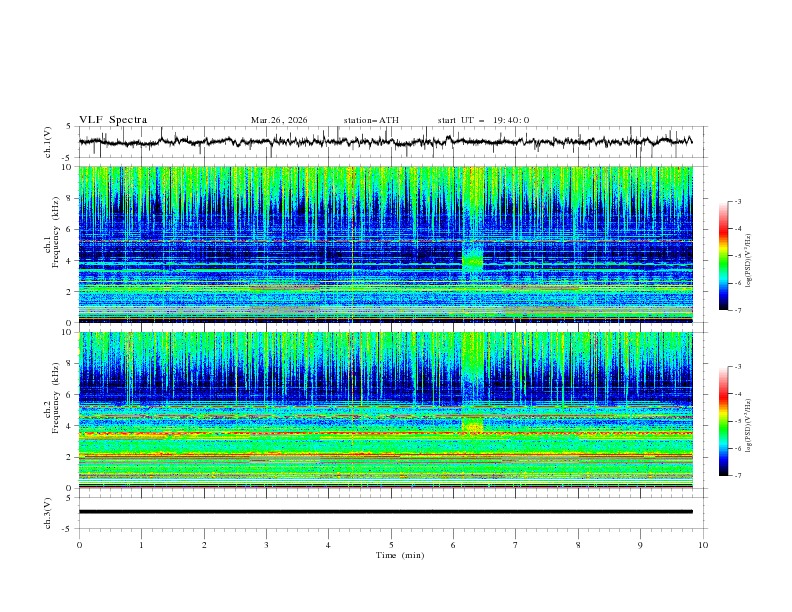Click the flat ch.3 voltage trace
Screen dimensions: 792x612
point(385,512)
